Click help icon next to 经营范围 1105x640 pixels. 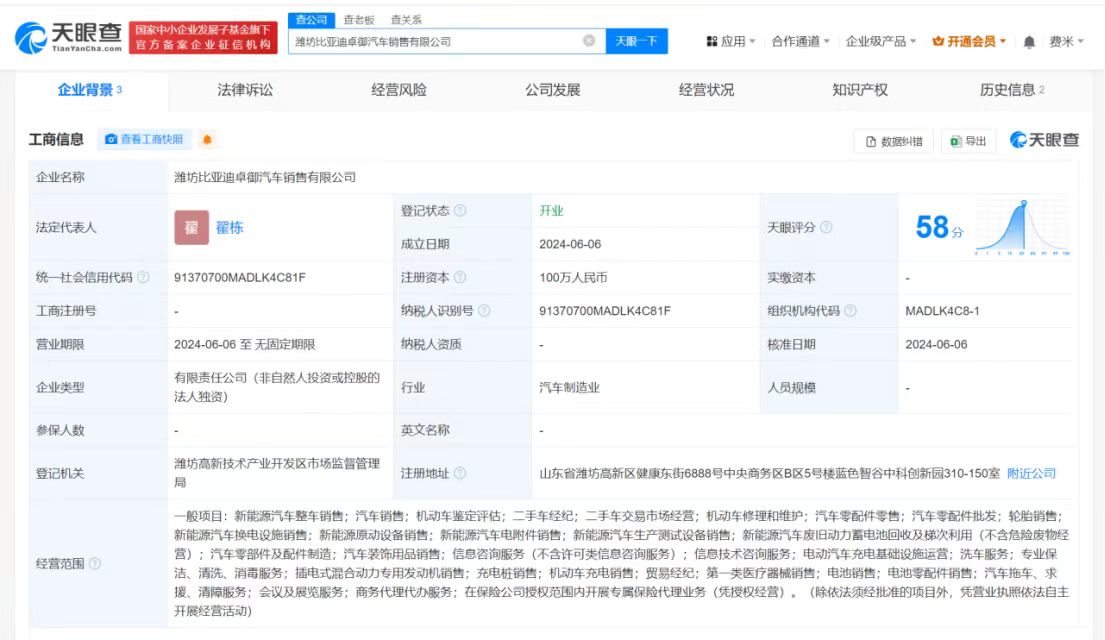coord(95,563)
